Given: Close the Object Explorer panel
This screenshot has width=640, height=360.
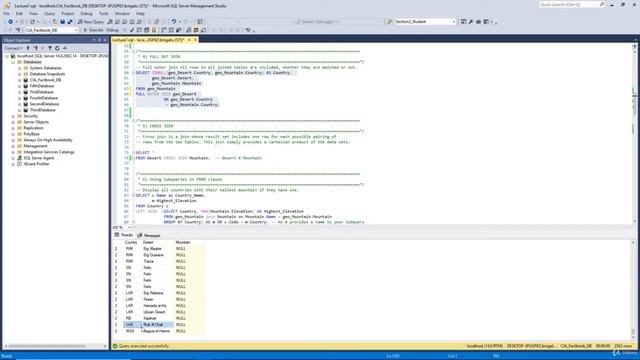Looking at the screenshot, I should coord(105,40).
